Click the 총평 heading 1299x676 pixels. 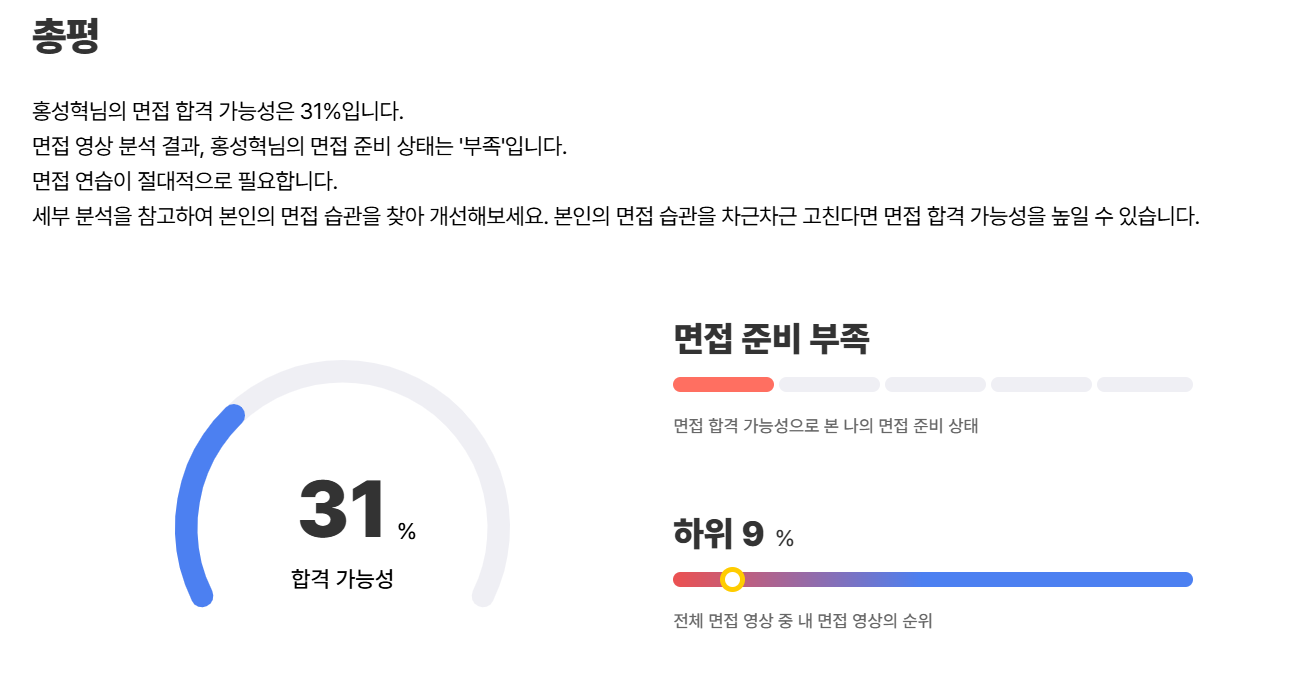(x=66, y=36)
